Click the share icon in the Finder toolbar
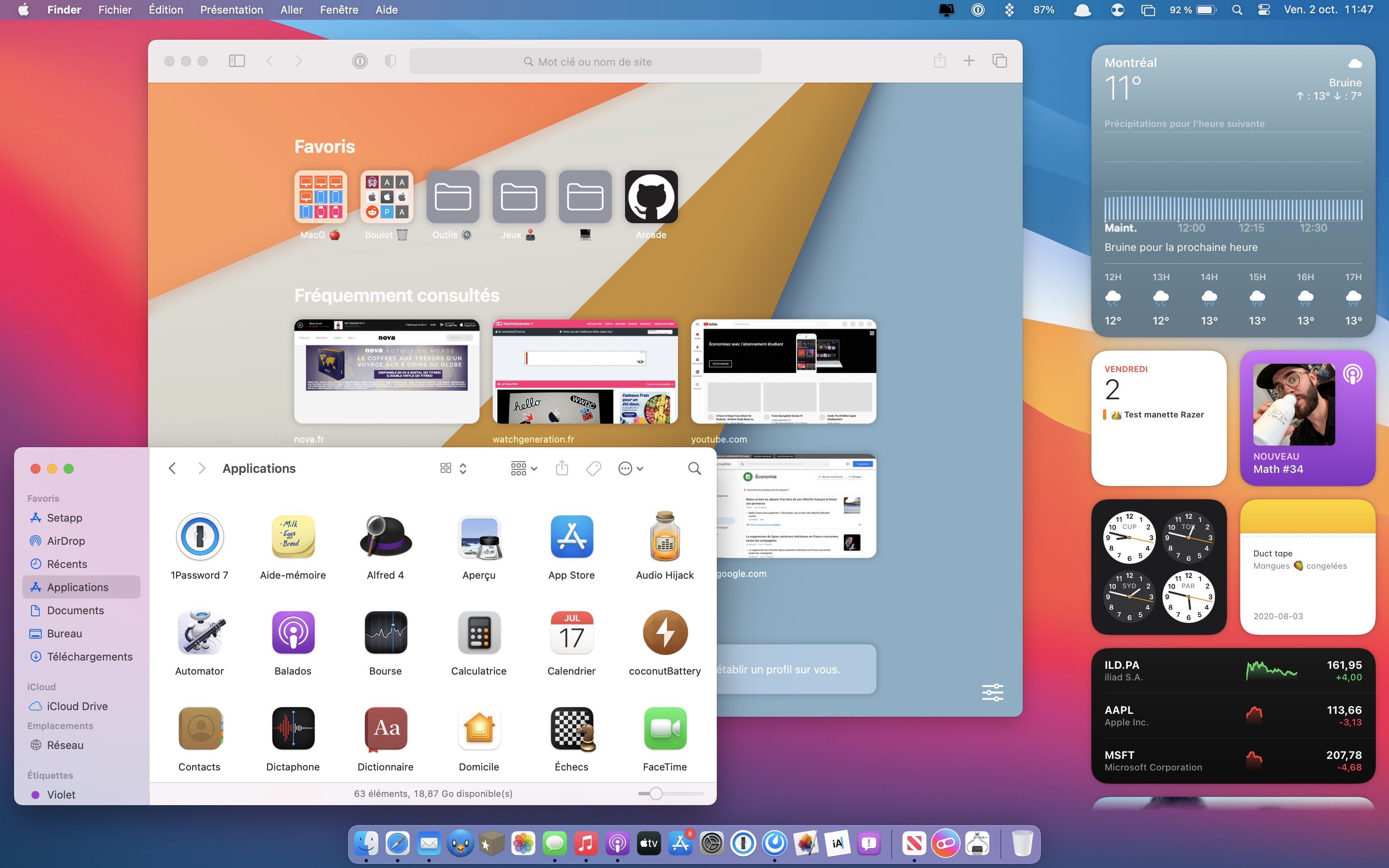 pyautogui.click(x=561, y=468)
